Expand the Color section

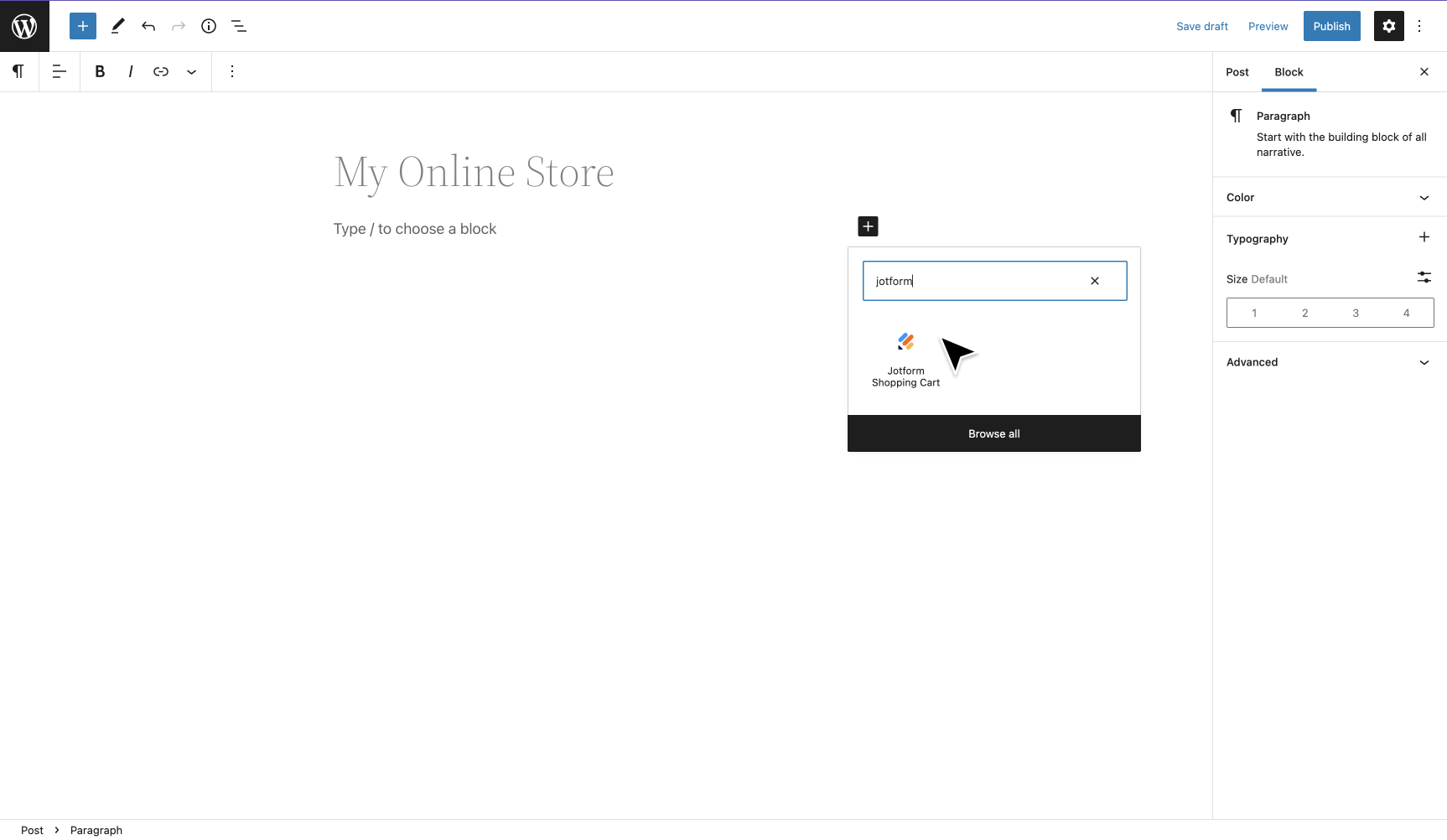(1330, 197)
